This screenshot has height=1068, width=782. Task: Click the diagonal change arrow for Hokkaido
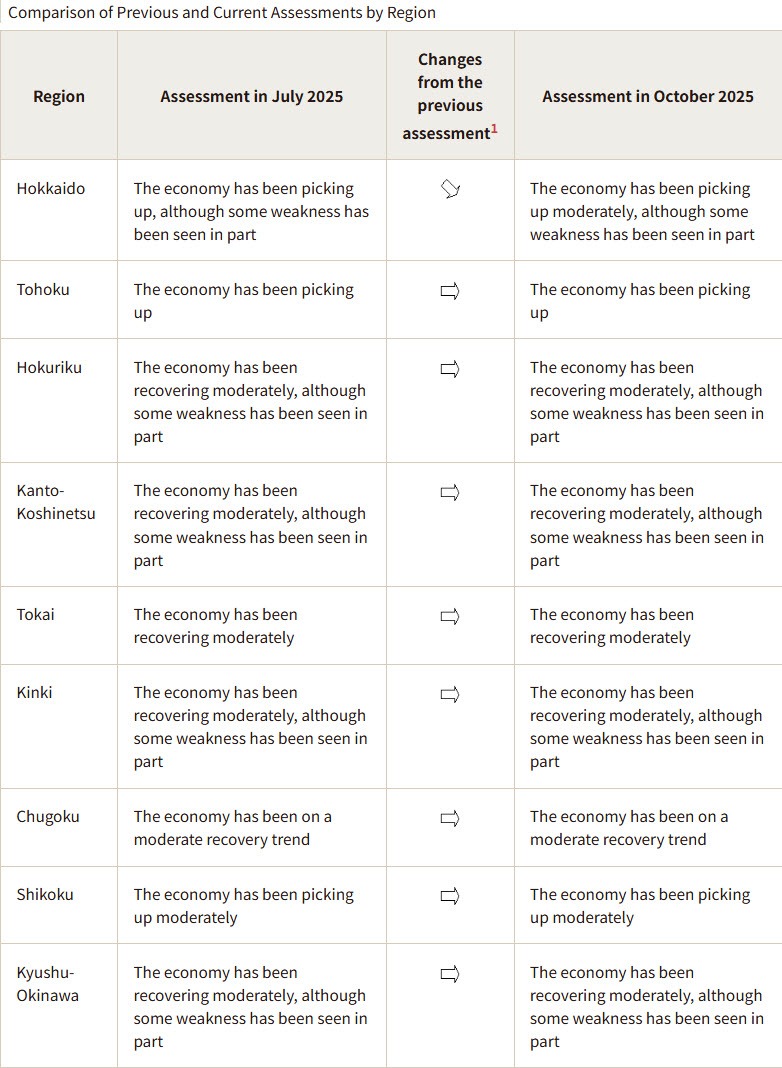pos(450,190)
